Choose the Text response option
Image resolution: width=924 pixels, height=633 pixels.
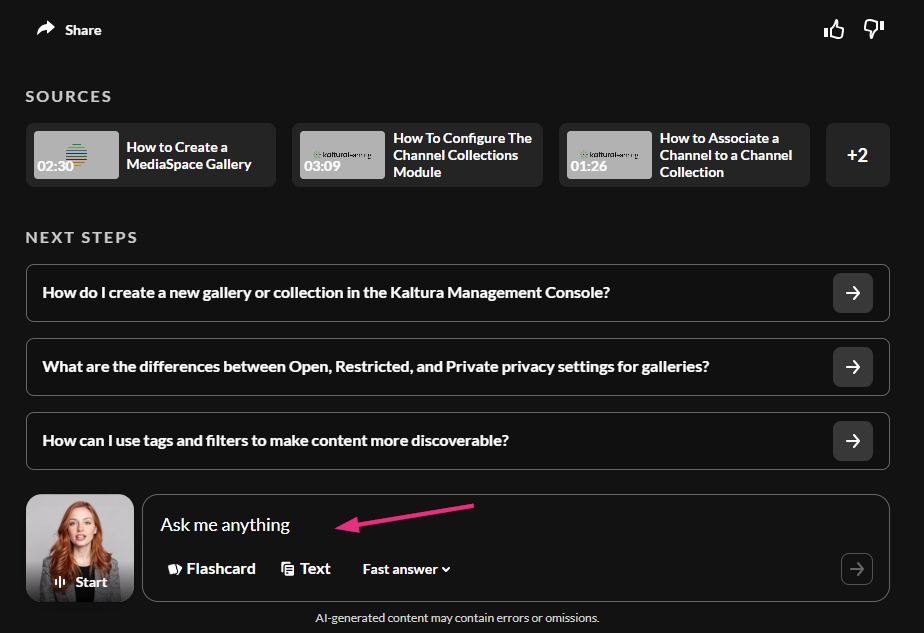point(306,569)
